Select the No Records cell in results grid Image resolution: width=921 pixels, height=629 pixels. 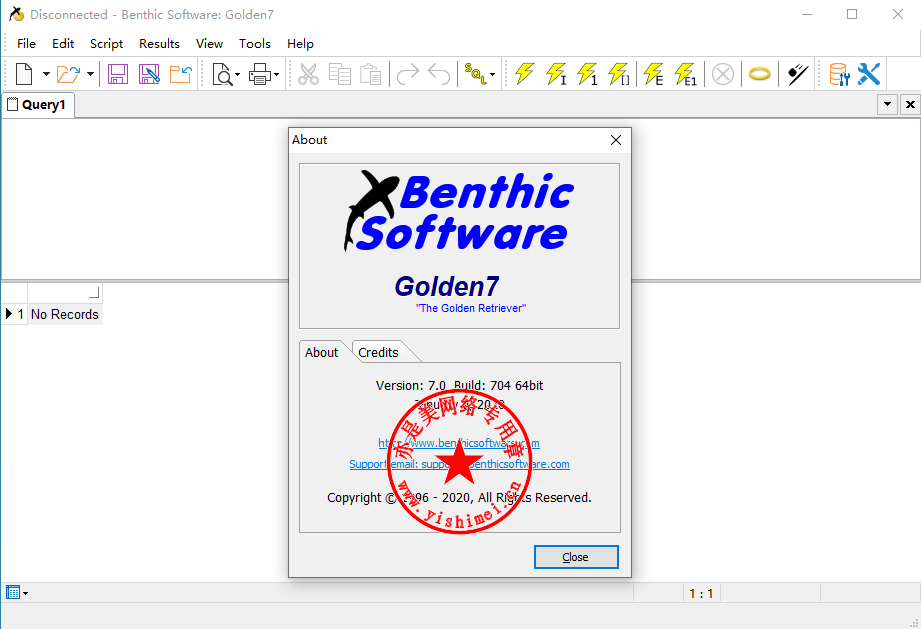[x=65, y=314]
